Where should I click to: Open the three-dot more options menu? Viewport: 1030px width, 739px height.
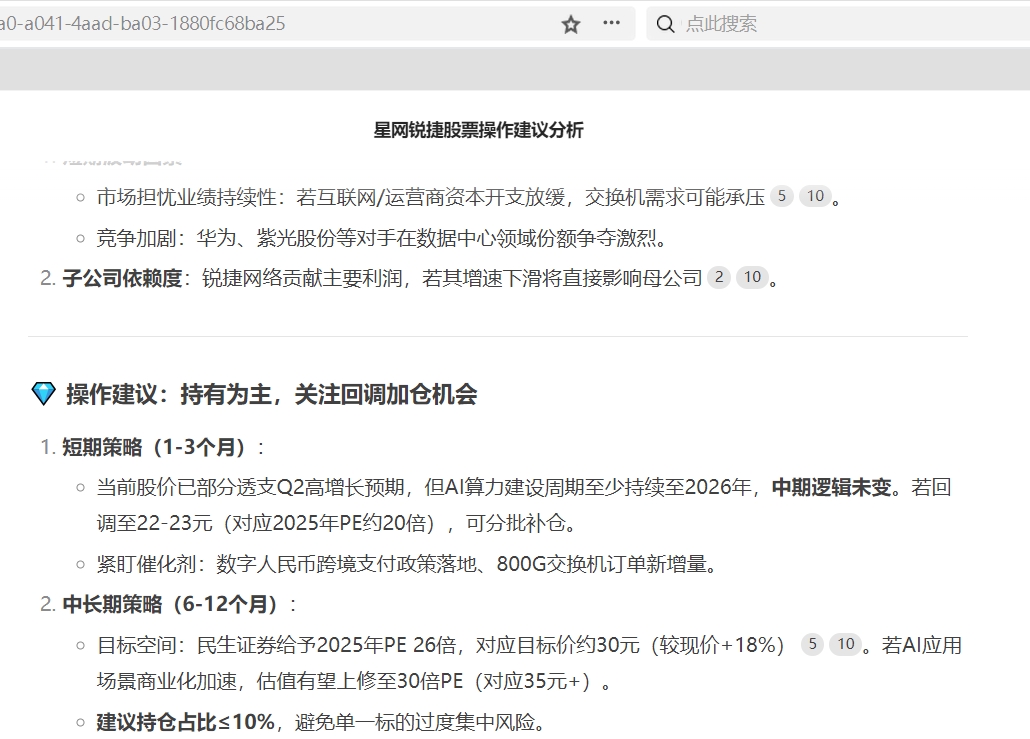click(611, 23)
